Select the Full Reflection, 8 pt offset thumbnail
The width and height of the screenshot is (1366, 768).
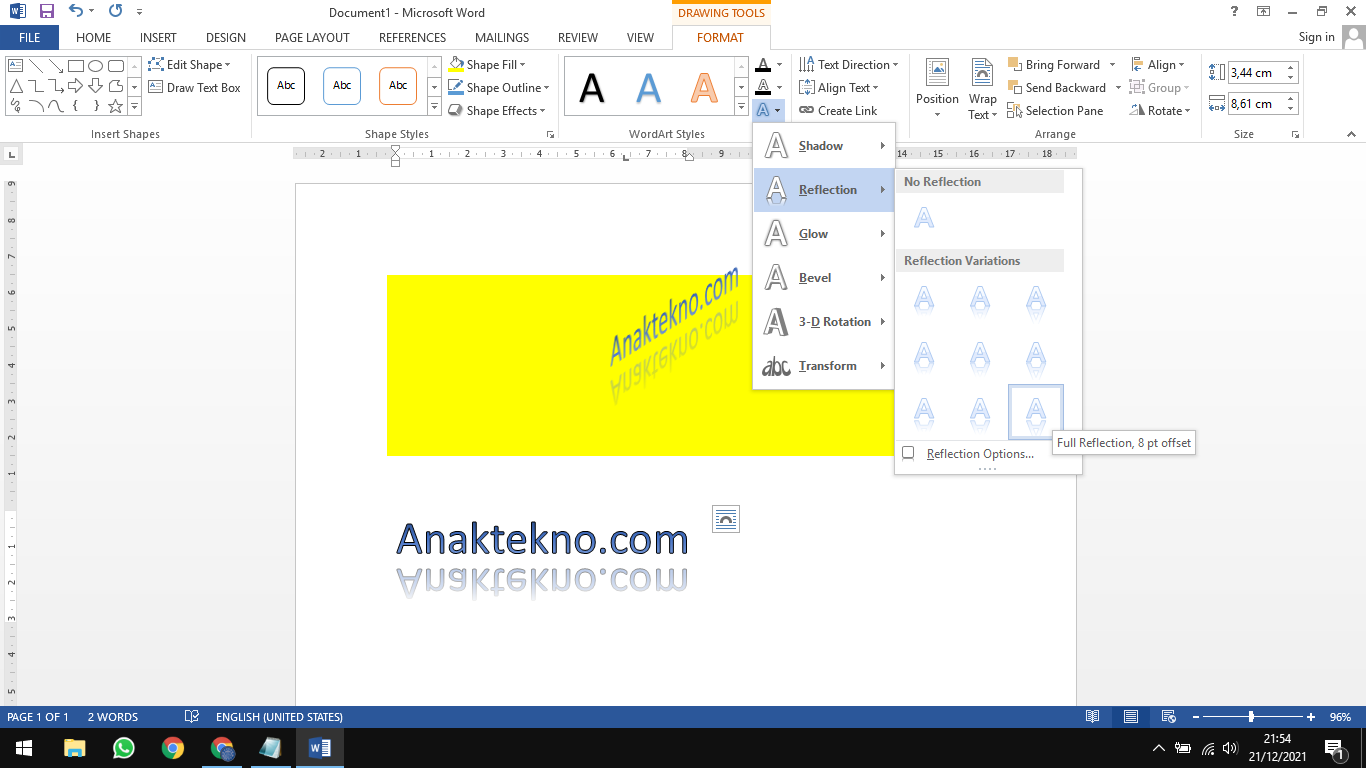click(1036, 412)
